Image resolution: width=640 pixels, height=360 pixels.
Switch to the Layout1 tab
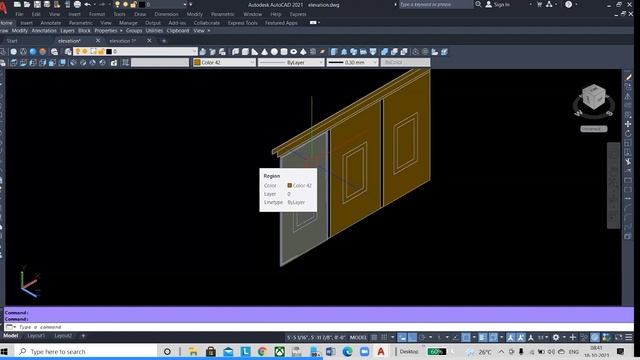click(36, 336)
